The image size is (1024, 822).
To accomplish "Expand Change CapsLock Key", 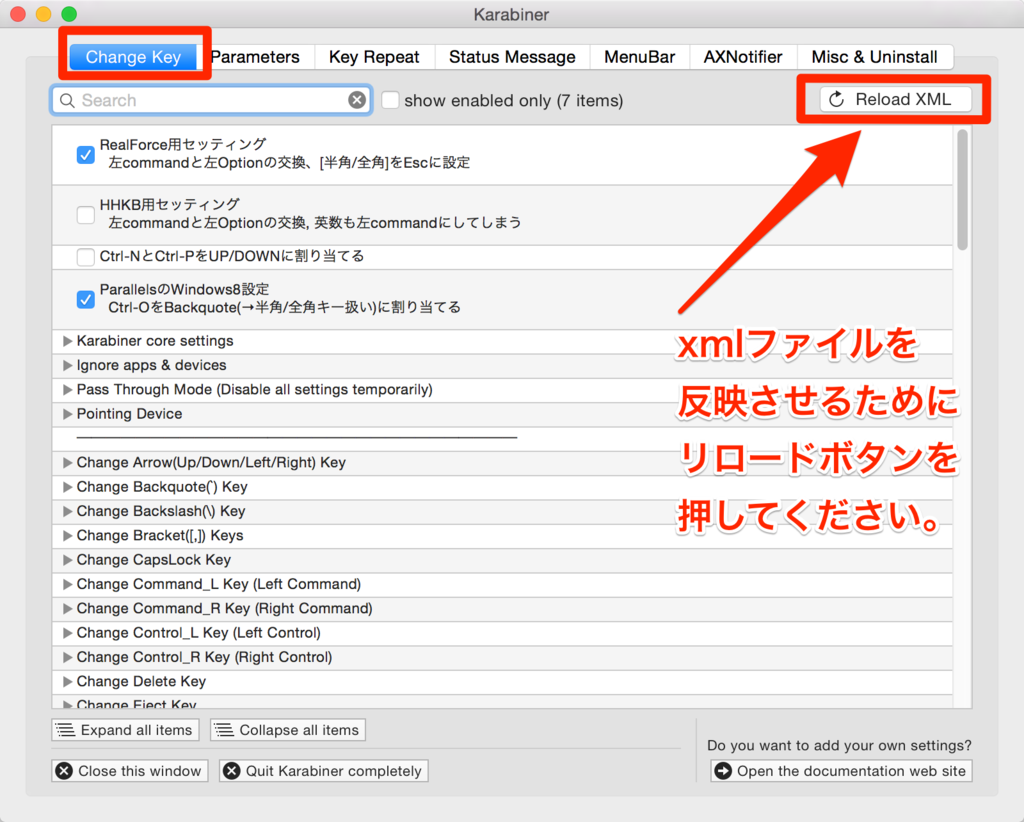I will (x=67, y=560).
